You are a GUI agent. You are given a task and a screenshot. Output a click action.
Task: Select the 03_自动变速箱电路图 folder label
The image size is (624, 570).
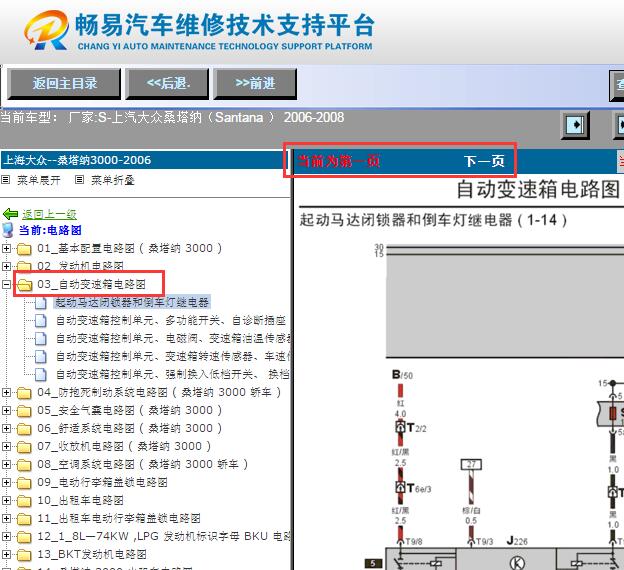92,284
